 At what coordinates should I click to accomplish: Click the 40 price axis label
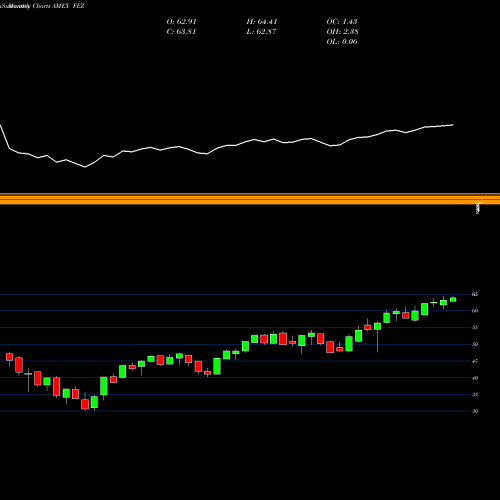coord(475,378)
